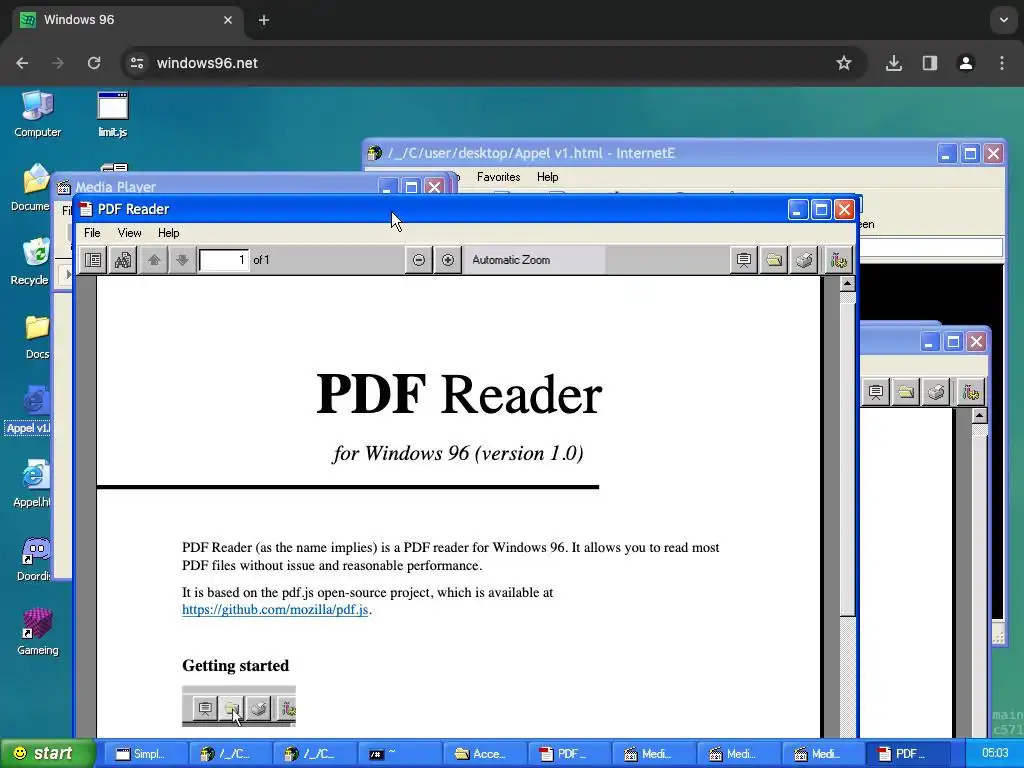The image size is (1024, 768).
Task: Open a new browser tab with plus
Action: point(264,20)
